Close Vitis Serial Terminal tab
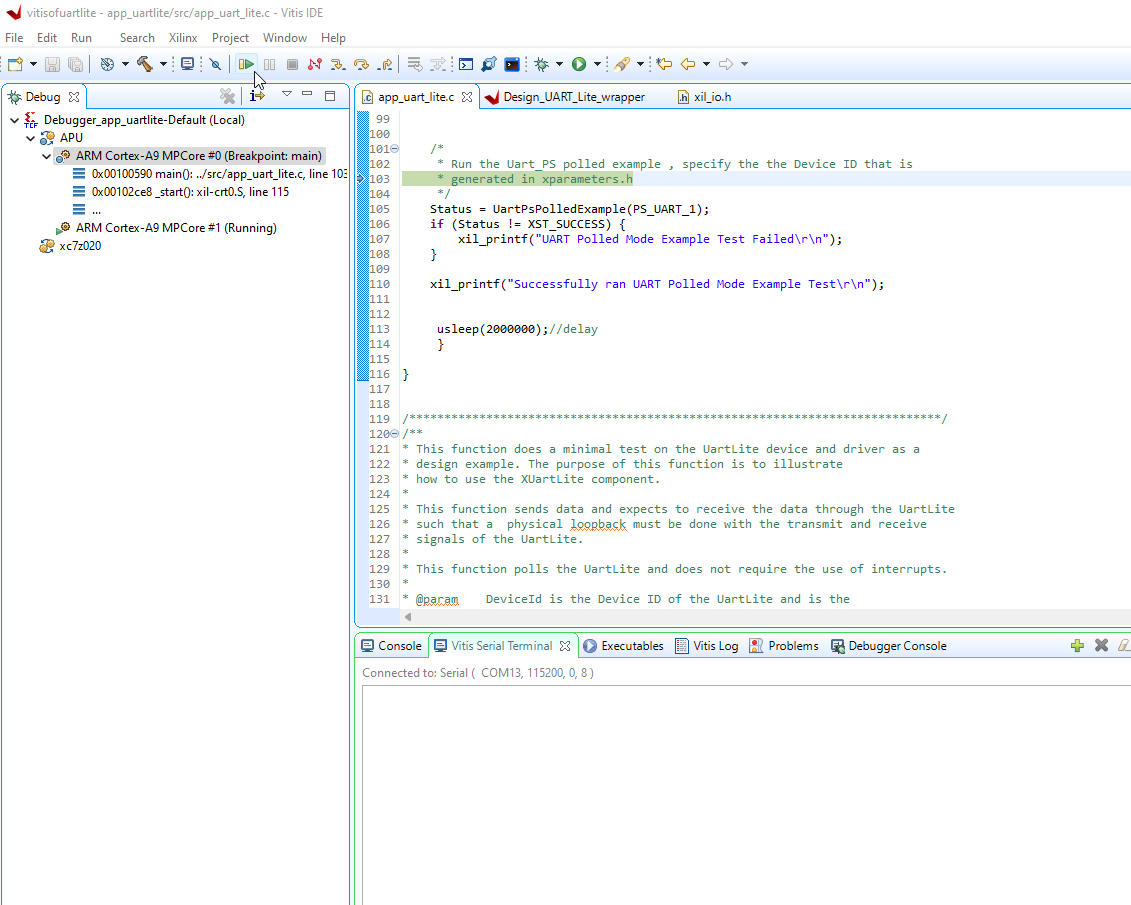 tap(565, 646)
